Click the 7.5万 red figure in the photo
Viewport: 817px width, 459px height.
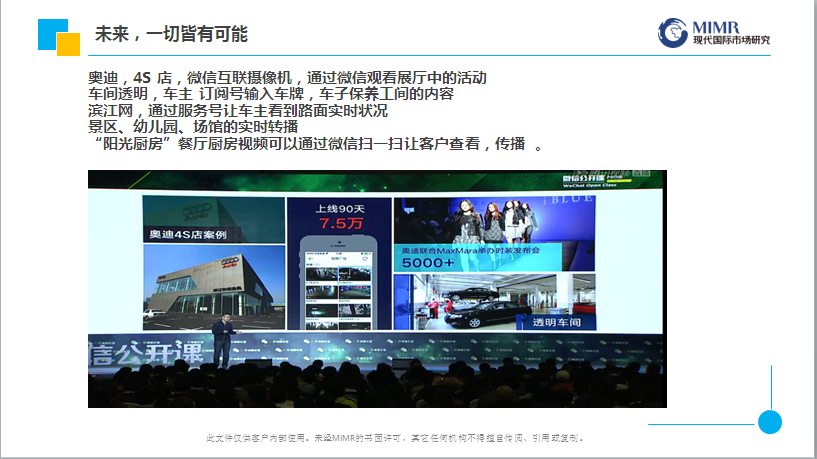[341, 224]
